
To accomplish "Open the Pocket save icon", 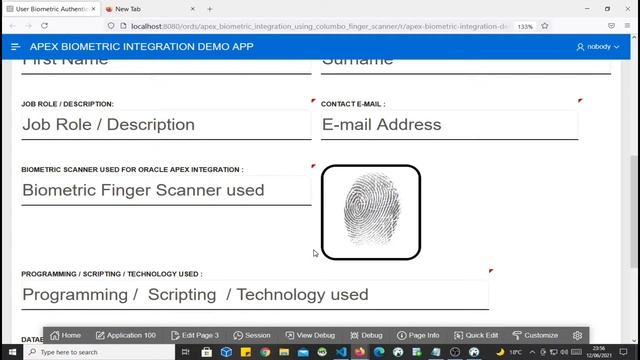I will point(611,26).
